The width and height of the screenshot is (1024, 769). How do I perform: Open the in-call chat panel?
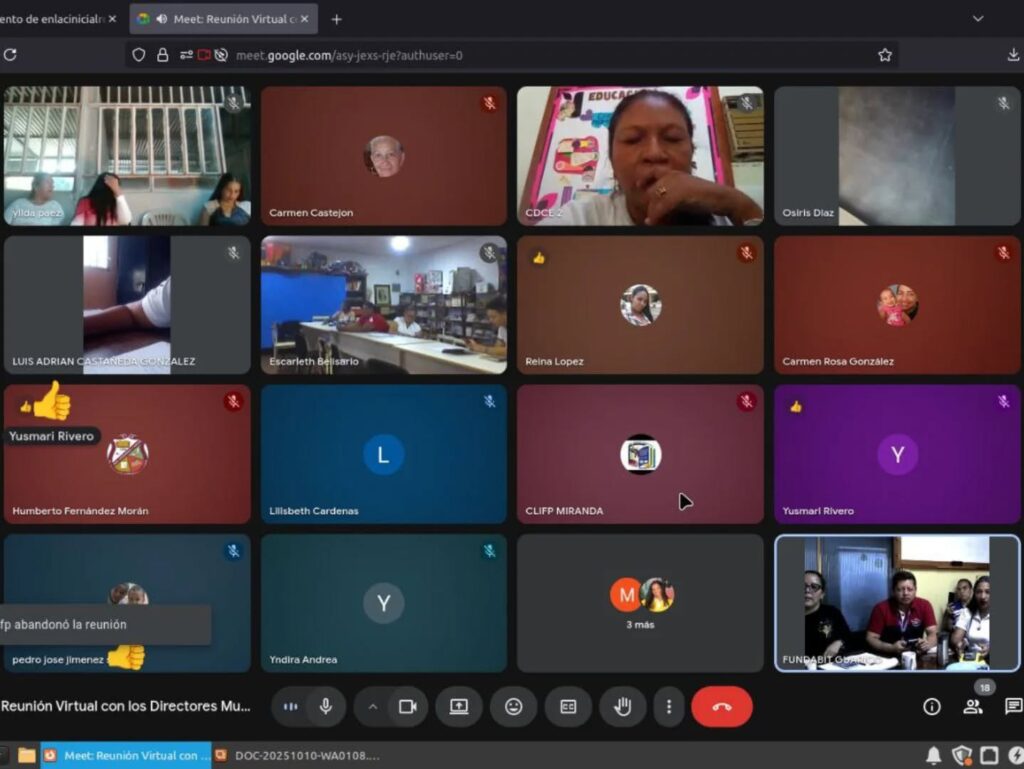point(1012,707)
